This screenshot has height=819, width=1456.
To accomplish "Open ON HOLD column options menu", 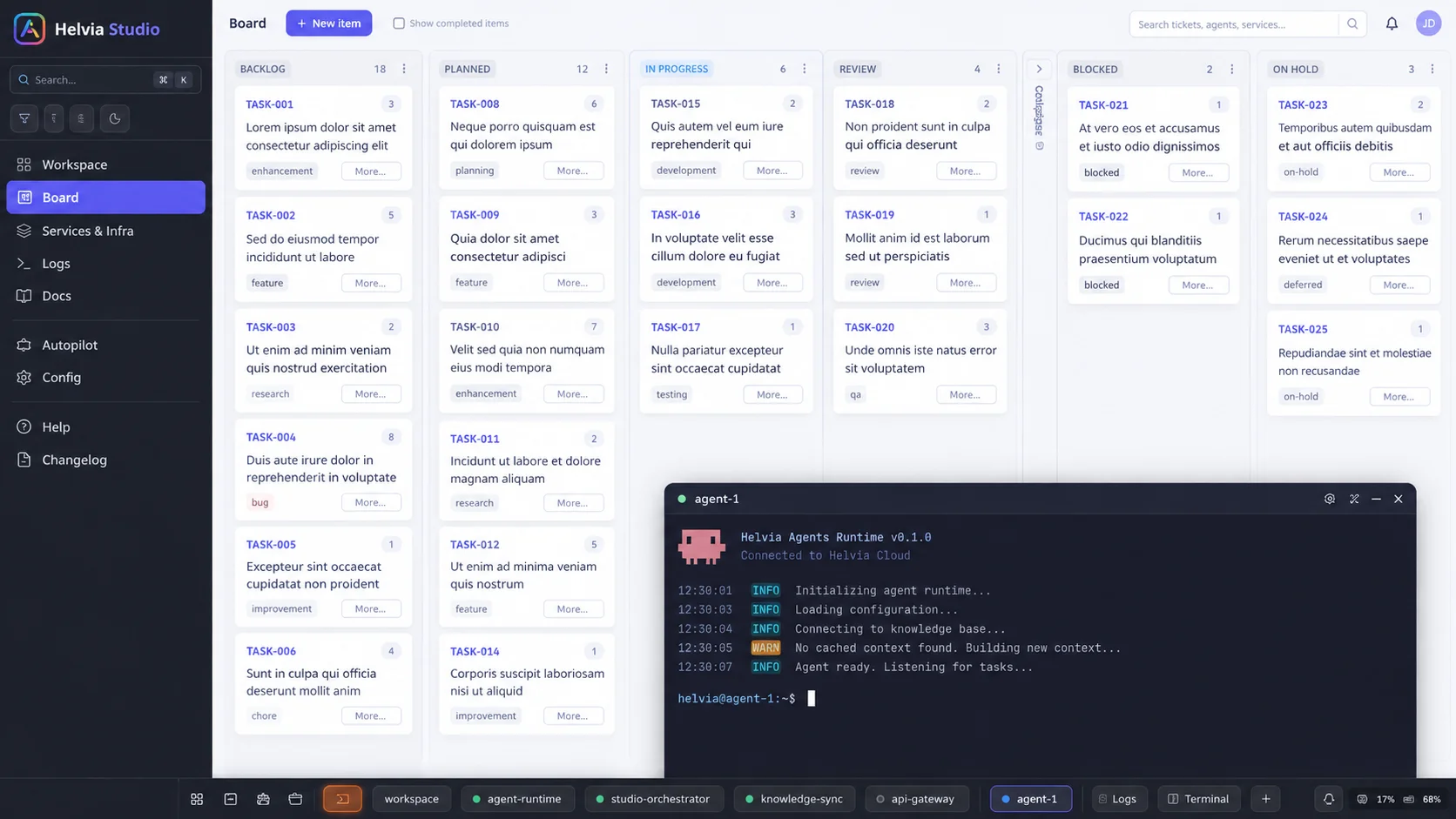I will coord(1432,69).
